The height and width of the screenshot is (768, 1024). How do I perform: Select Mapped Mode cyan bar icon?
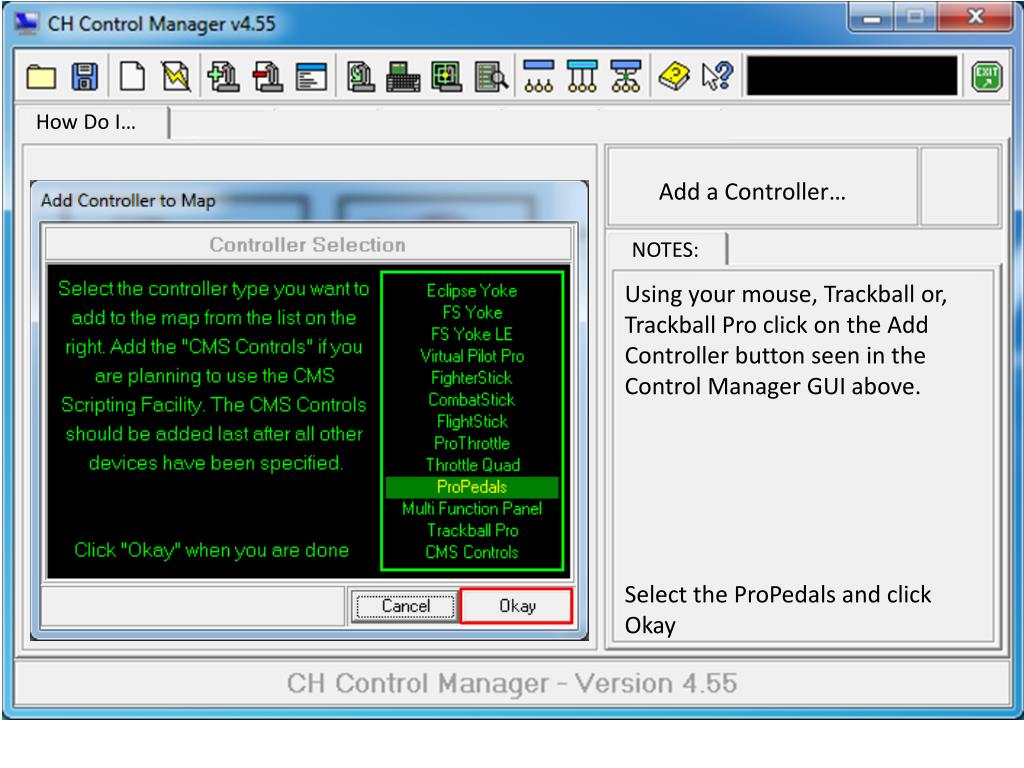tap(583, 76)
